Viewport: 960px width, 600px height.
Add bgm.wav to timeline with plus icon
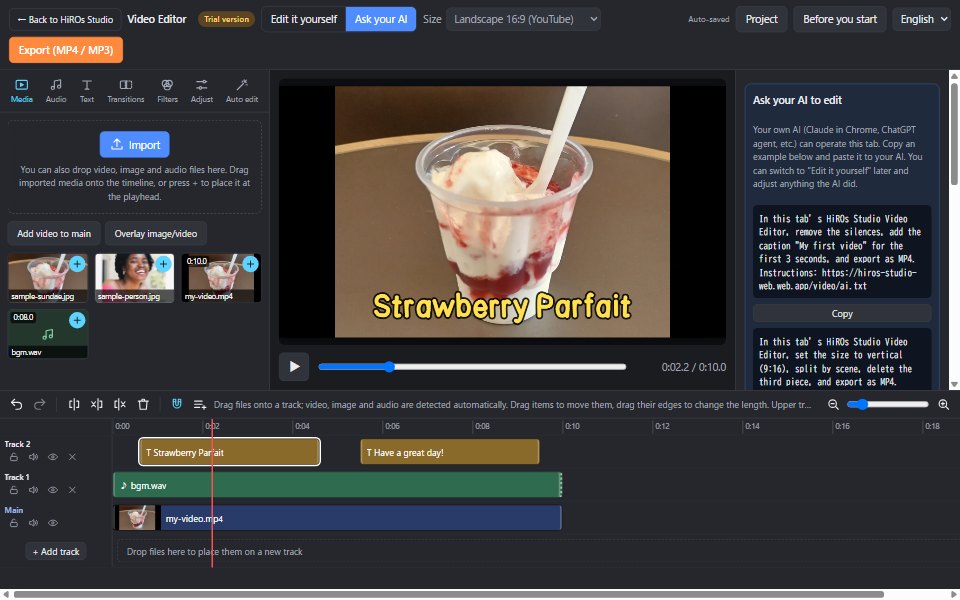pyautogui.click(x=77, y=320)
